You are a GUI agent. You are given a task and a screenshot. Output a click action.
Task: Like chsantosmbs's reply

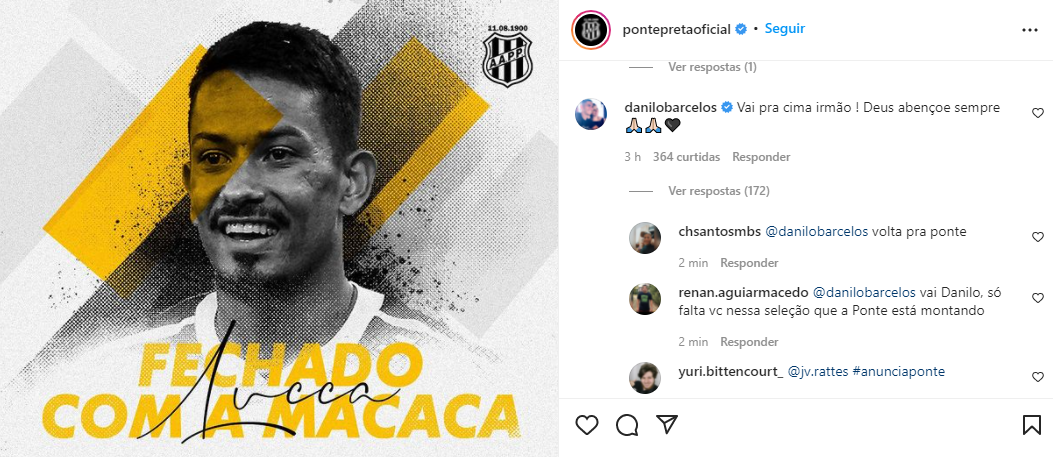1038,237
